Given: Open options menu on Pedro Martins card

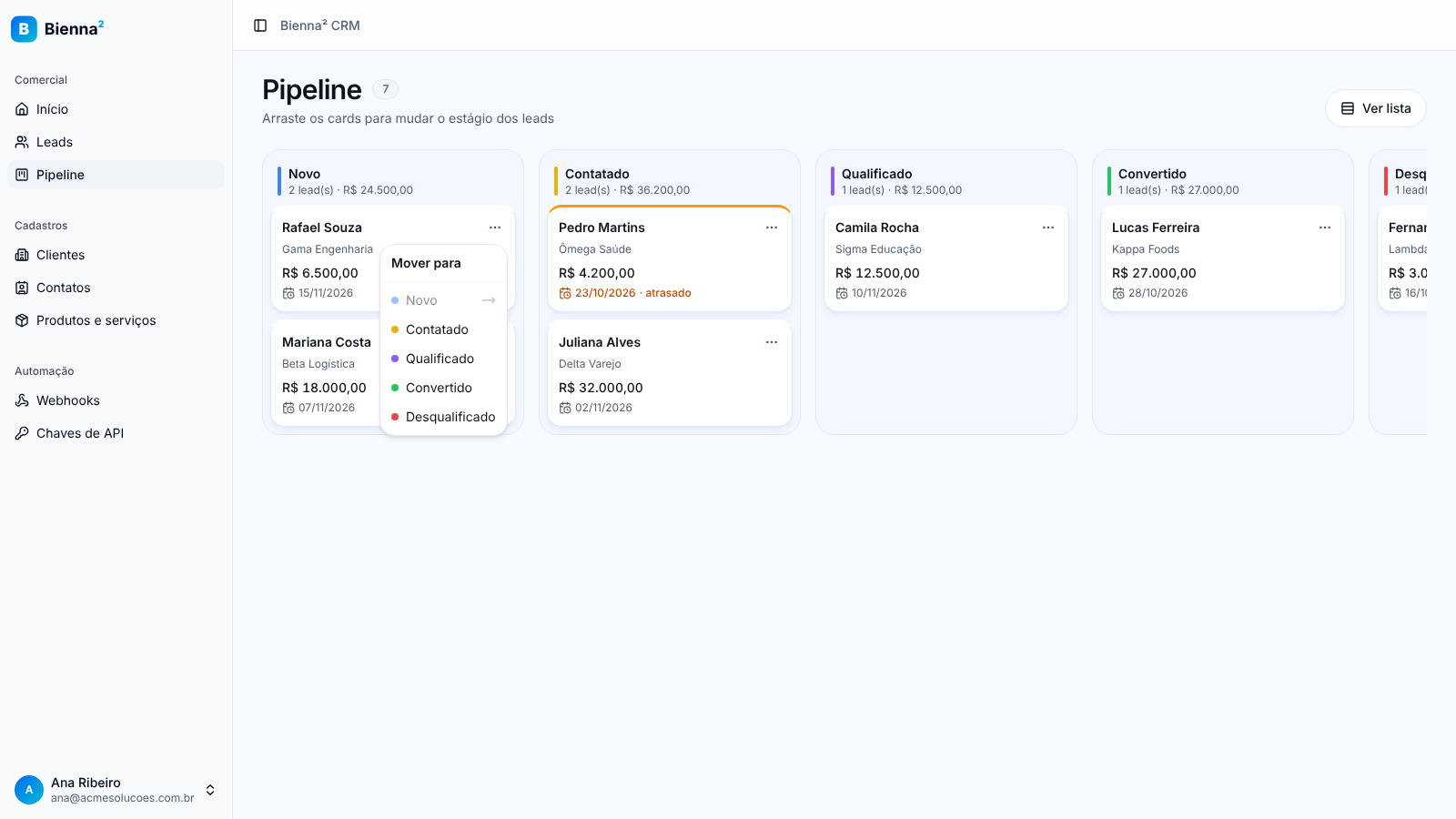Looking at the screenshot, I should click(x=772, y=227).
